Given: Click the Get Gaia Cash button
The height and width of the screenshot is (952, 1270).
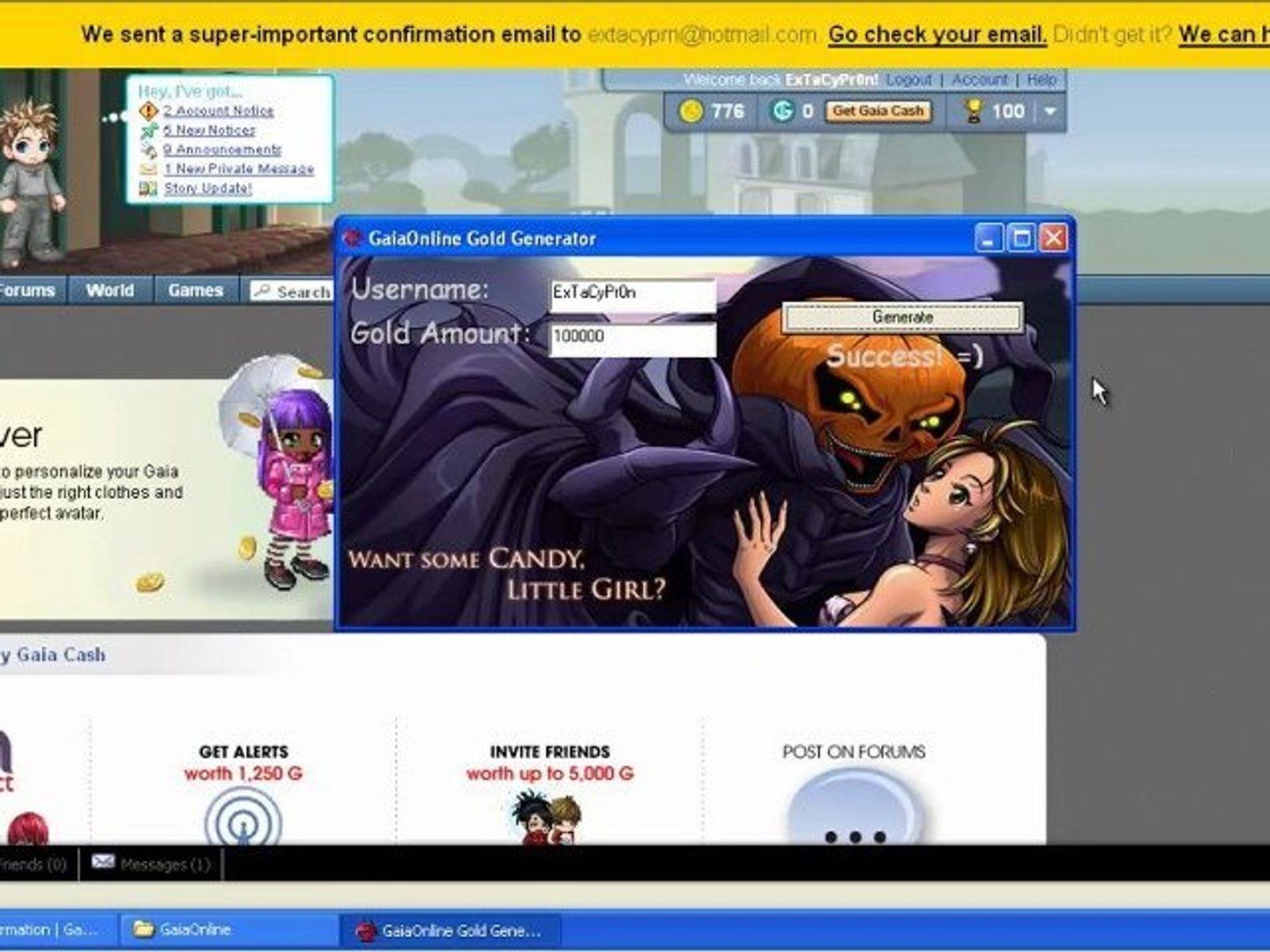Looking at the screenshot, I should click(878, 111).
